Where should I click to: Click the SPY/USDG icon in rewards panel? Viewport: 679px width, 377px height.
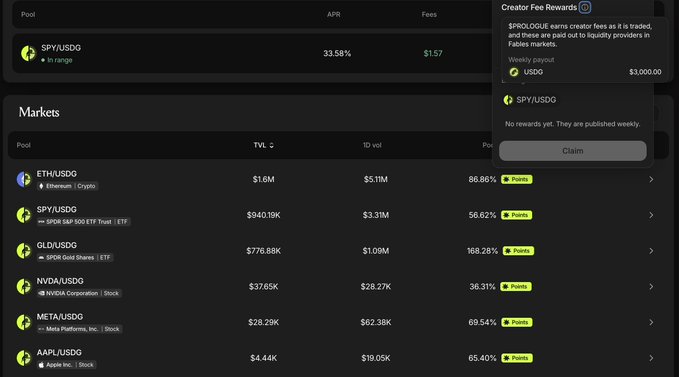[x=508, y=100]
